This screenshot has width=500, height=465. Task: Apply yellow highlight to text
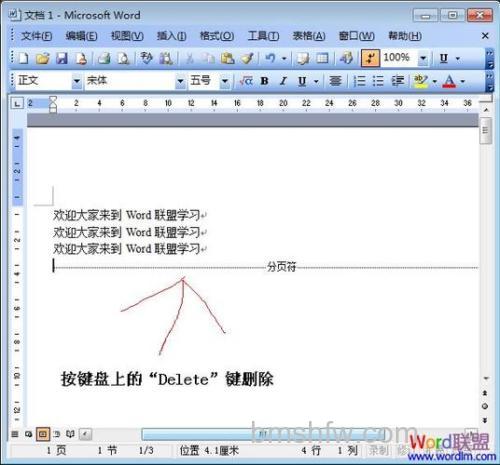pos(420,81)
